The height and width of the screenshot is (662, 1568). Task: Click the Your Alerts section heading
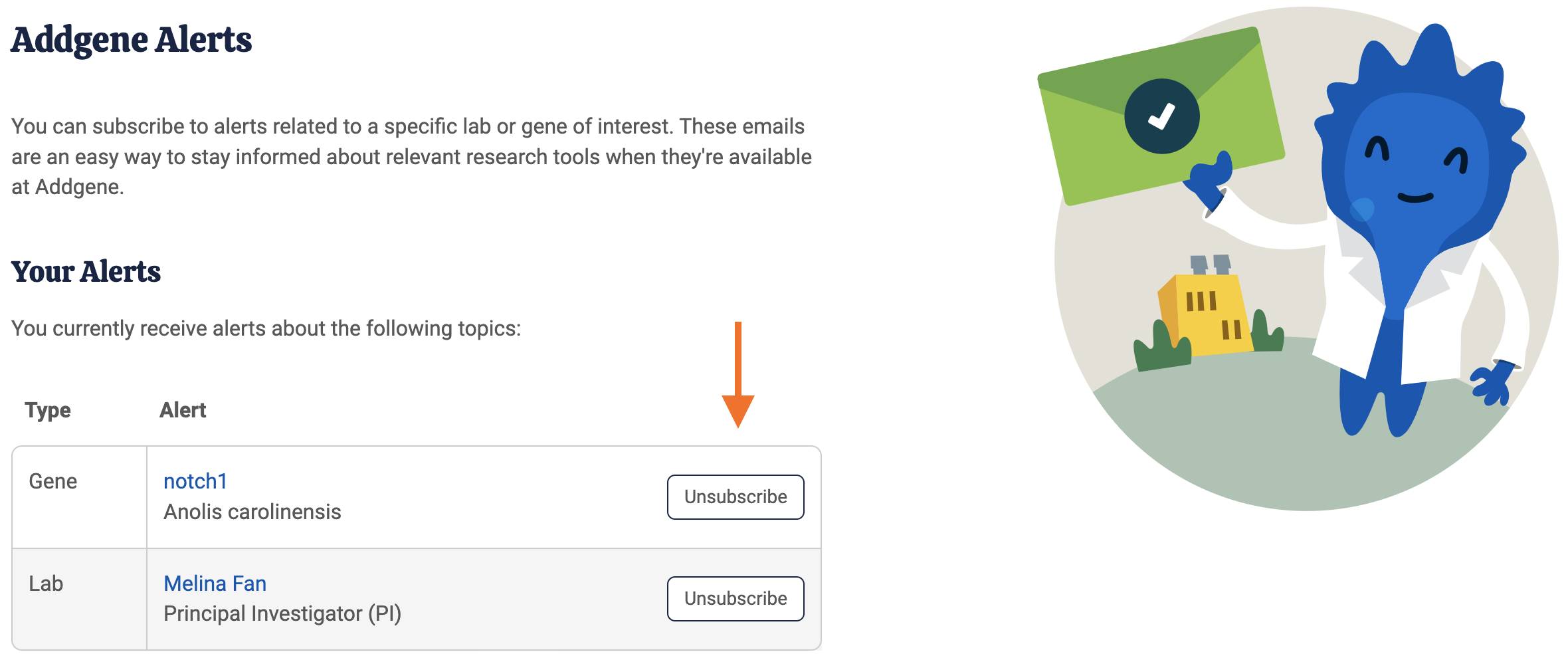pyautogui.click(x=86, y=272)
